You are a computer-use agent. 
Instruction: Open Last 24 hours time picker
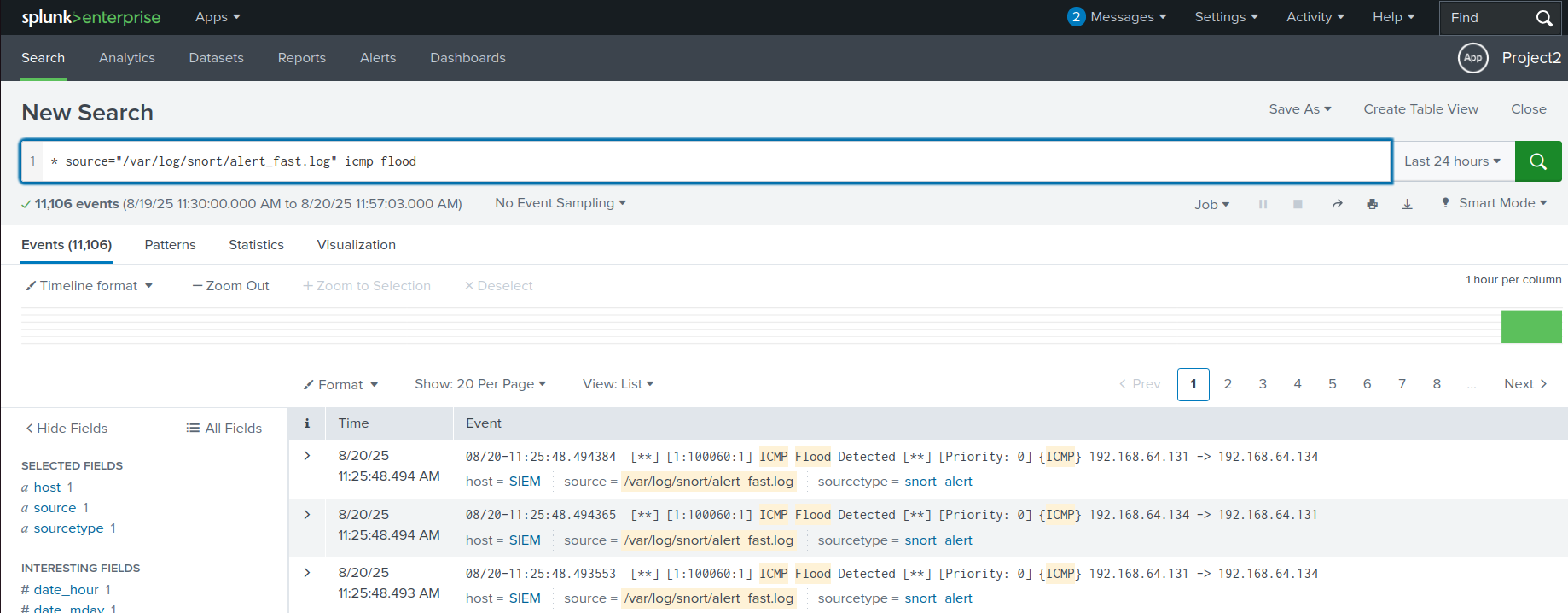pyautogui.click(x=1453, y=161)
